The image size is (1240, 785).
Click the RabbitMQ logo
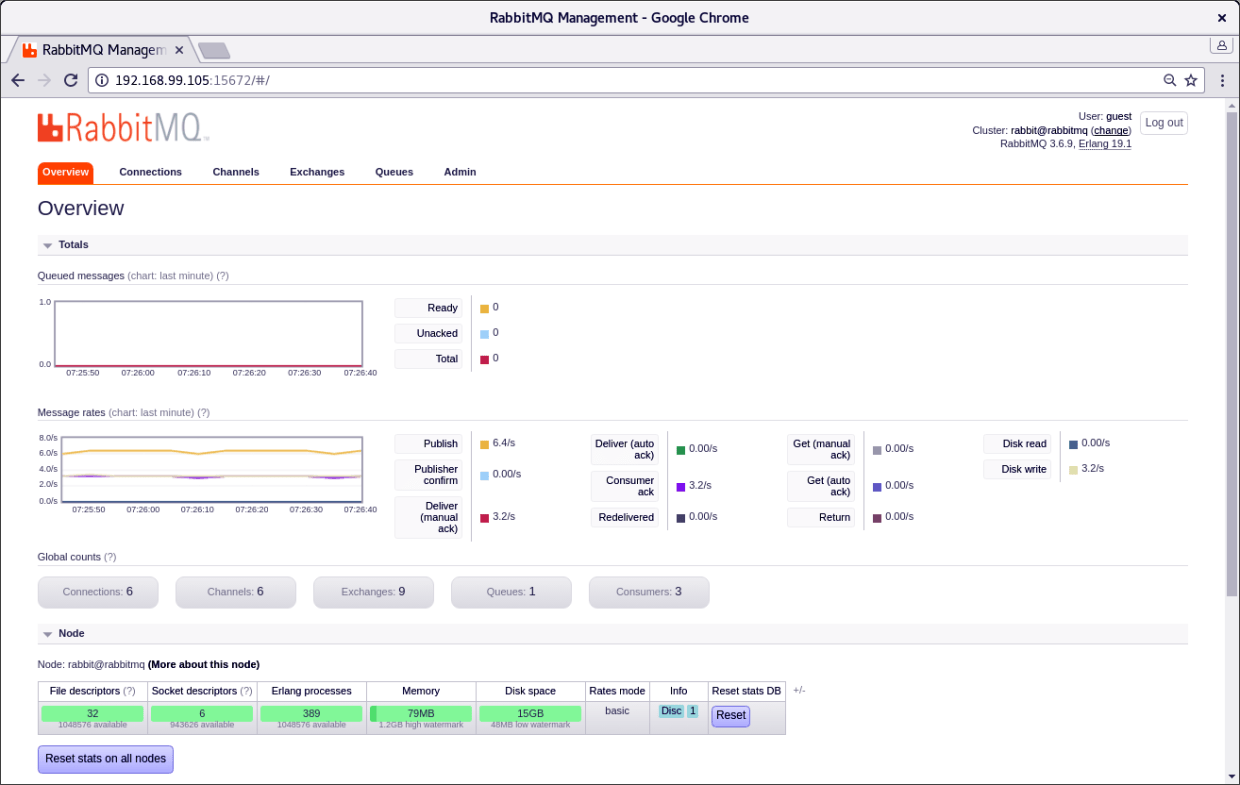pyautogui.click(x=123, y=127)
